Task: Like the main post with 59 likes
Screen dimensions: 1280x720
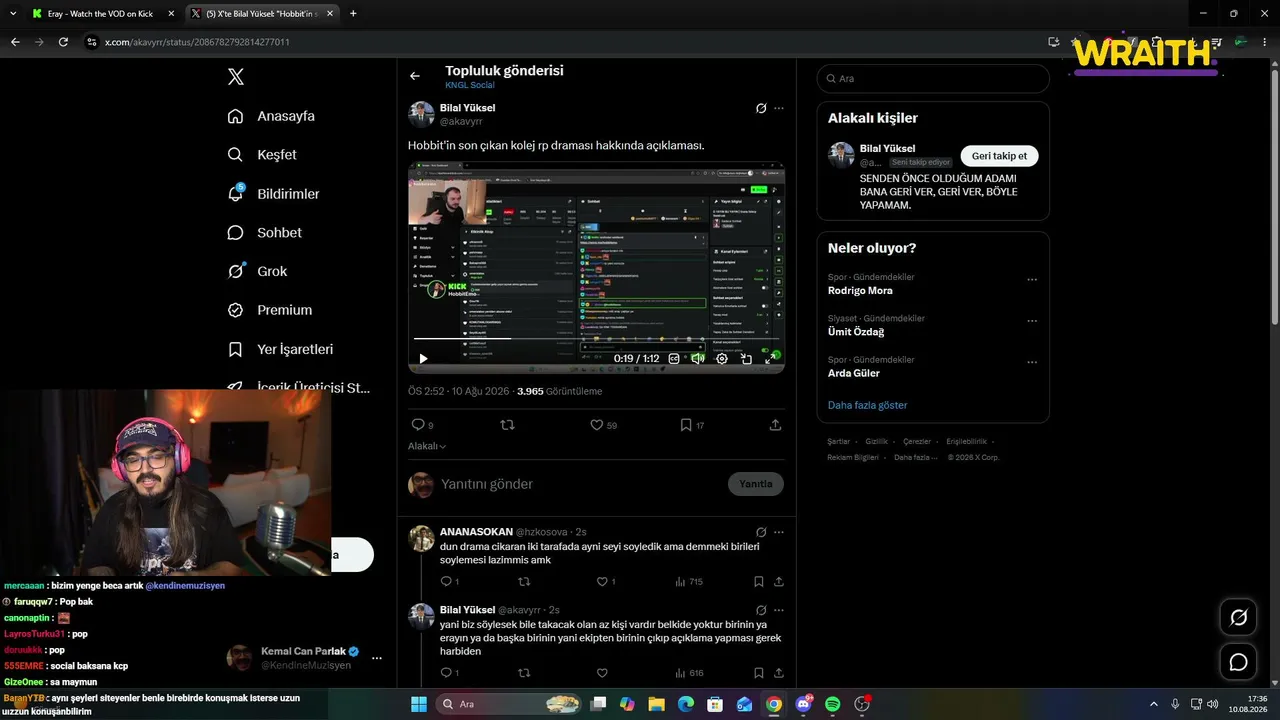Action: coord(603,425)
